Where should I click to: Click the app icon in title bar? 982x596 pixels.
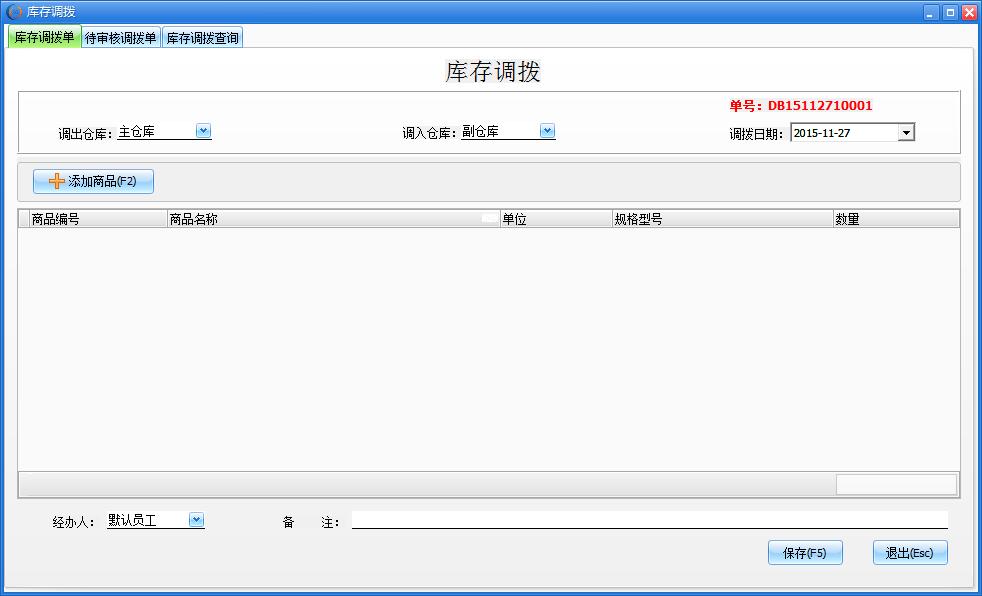coord(14,12)
